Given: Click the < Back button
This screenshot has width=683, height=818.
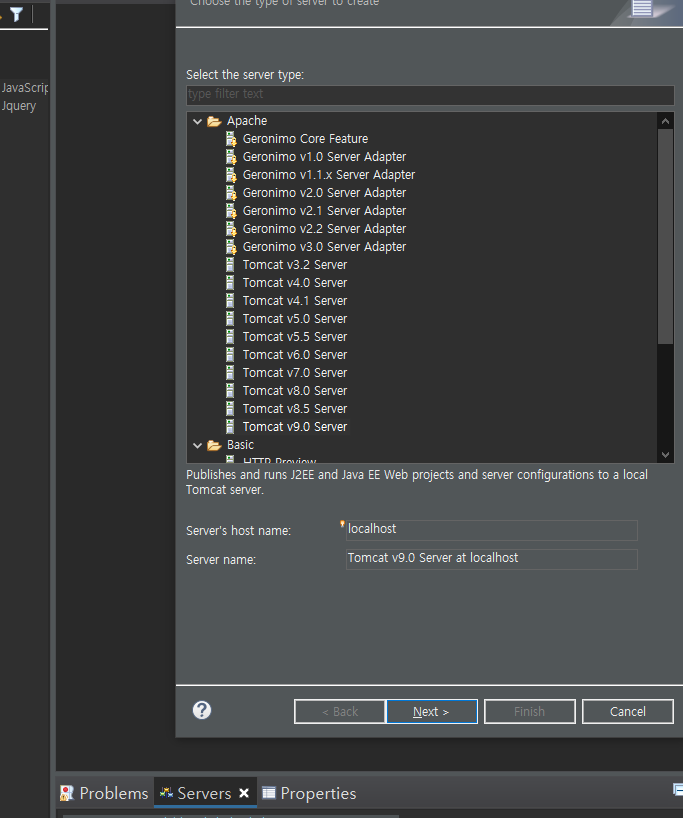Looking at the screenshot, I should pyautogui.click(x=340, y=712).
